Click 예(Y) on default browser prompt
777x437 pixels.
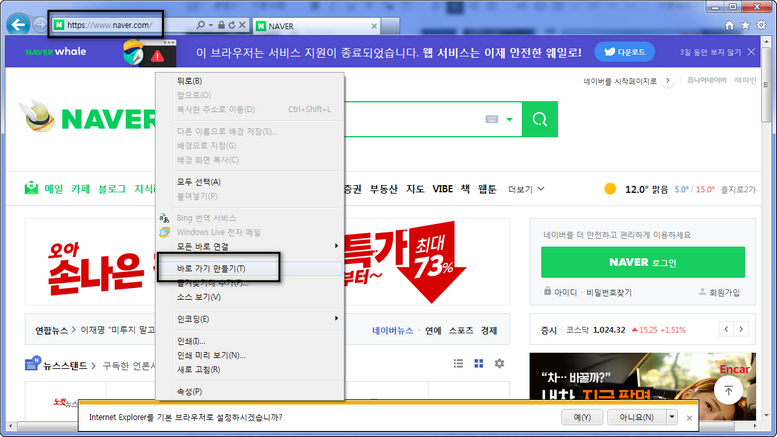[582, 417]
